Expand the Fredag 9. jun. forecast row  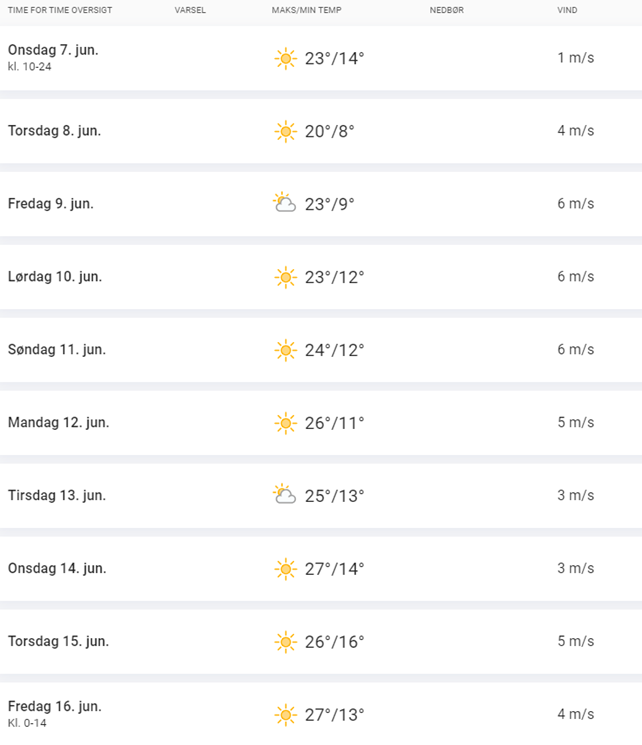click(x=321, y=204)
